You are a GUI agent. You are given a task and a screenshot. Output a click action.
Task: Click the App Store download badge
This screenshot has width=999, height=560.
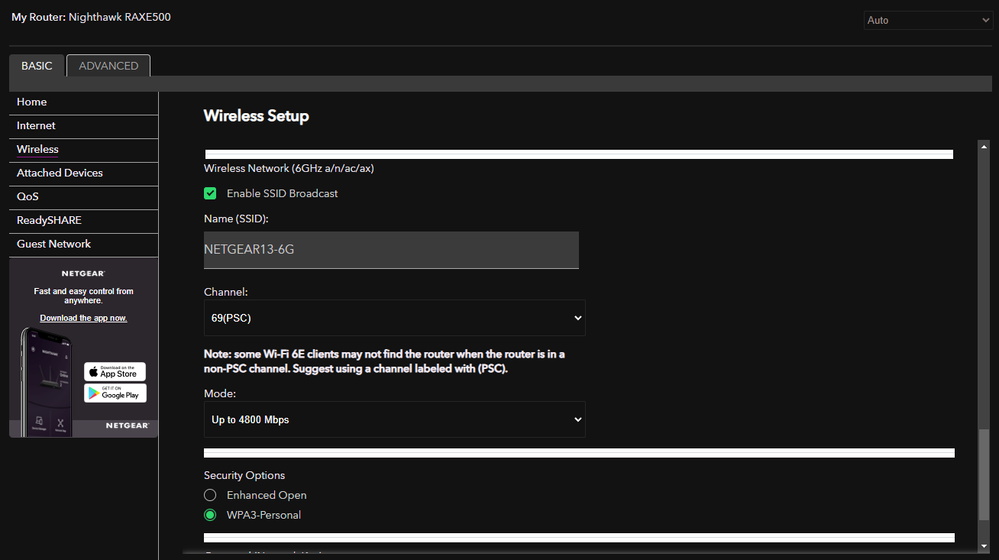coord(115,371)
